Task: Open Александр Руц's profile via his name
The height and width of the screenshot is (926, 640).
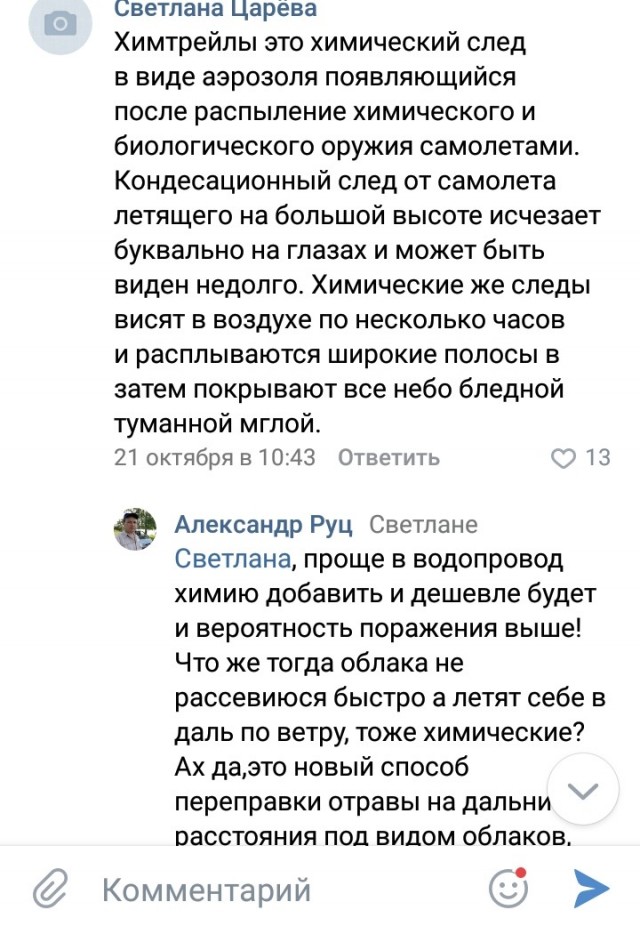Action: click(x=266, y=524)
